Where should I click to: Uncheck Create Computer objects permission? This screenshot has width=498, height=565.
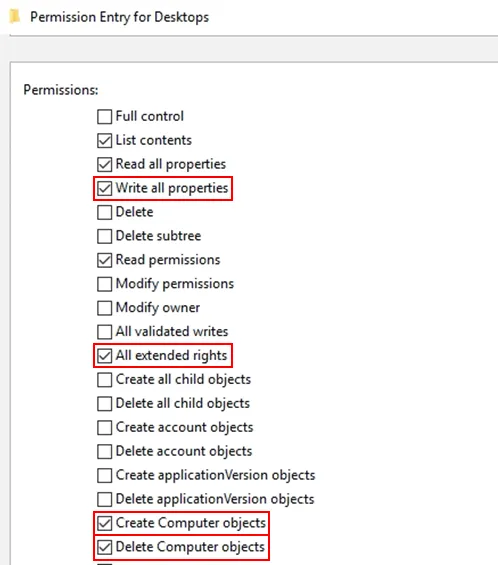pyautogui.click(x=105, y=523)
